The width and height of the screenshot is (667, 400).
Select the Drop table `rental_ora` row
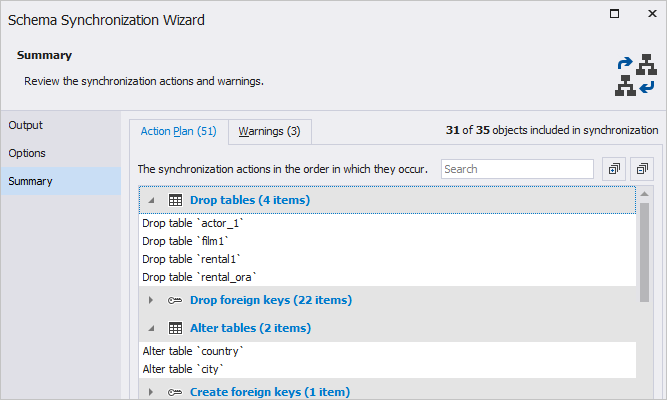click(x=388, y=277)
